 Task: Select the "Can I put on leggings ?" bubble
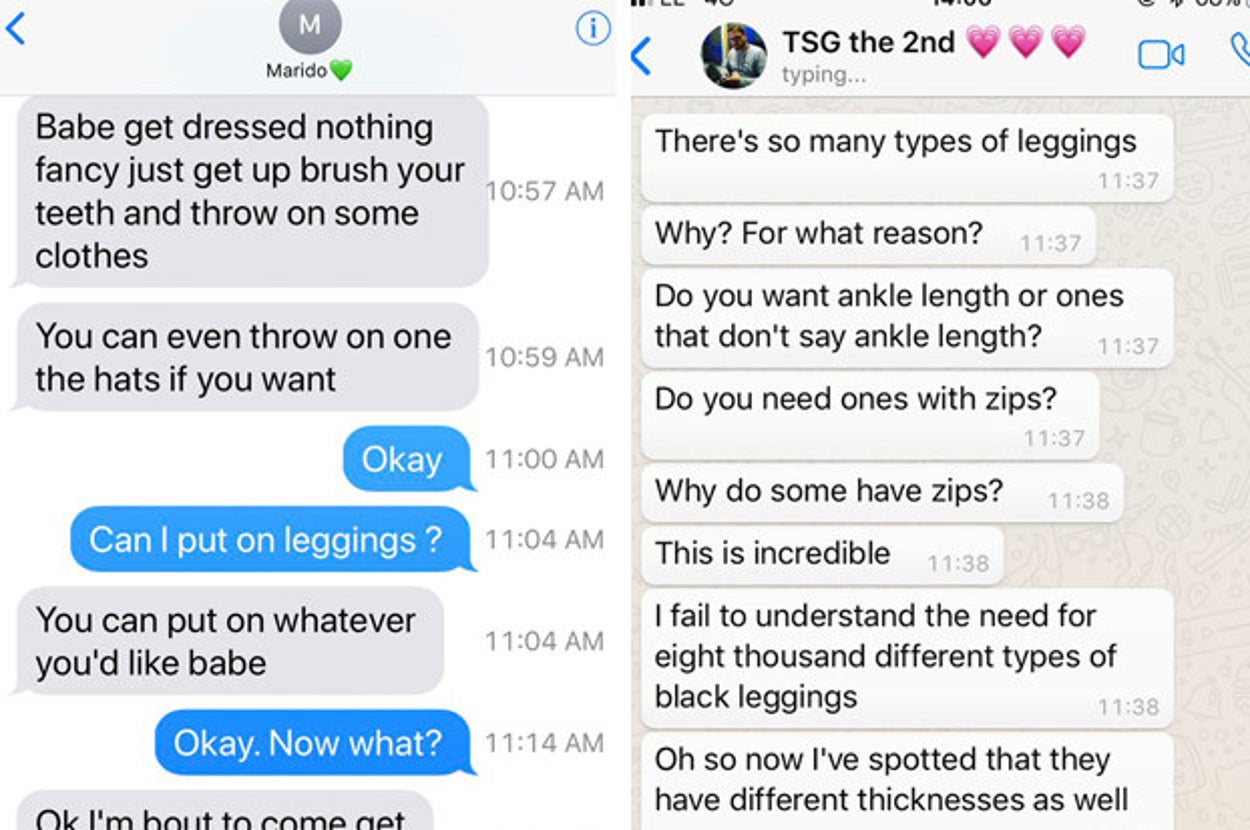tap(270, 540)
